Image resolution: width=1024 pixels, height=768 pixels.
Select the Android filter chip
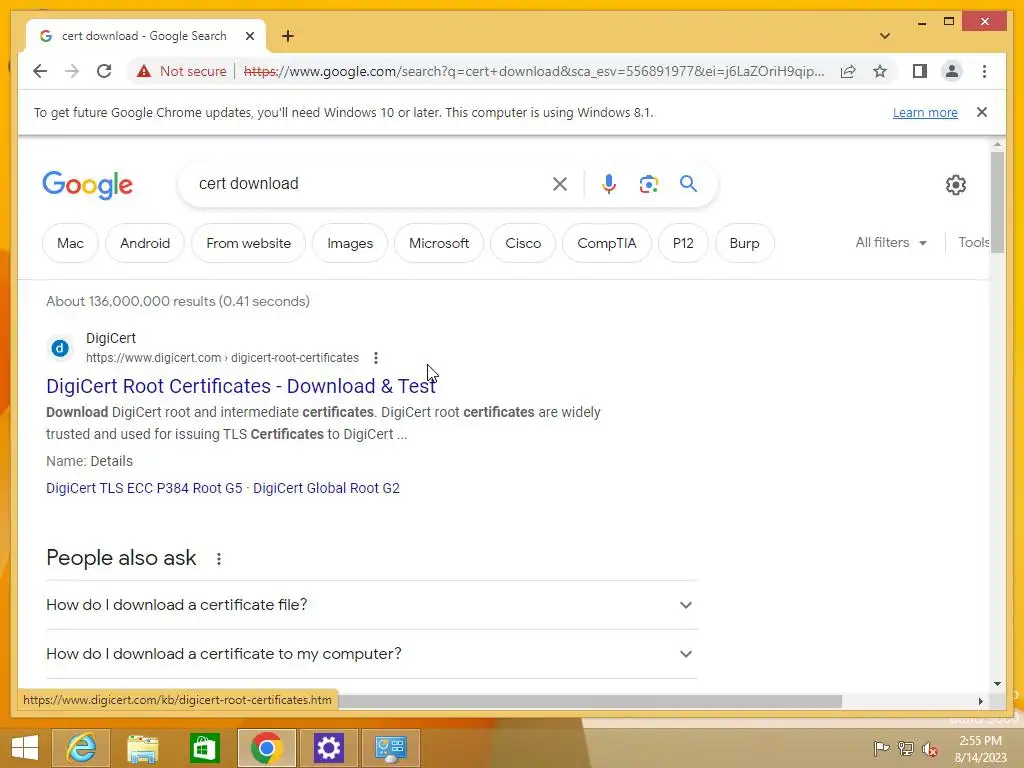pos(145,243)
